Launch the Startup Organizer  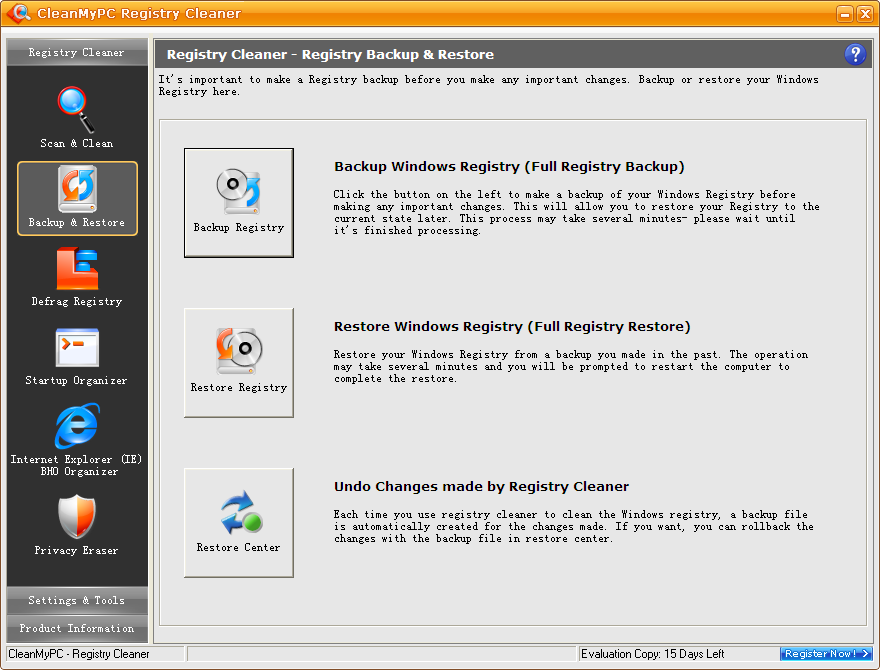coord(77,356)
